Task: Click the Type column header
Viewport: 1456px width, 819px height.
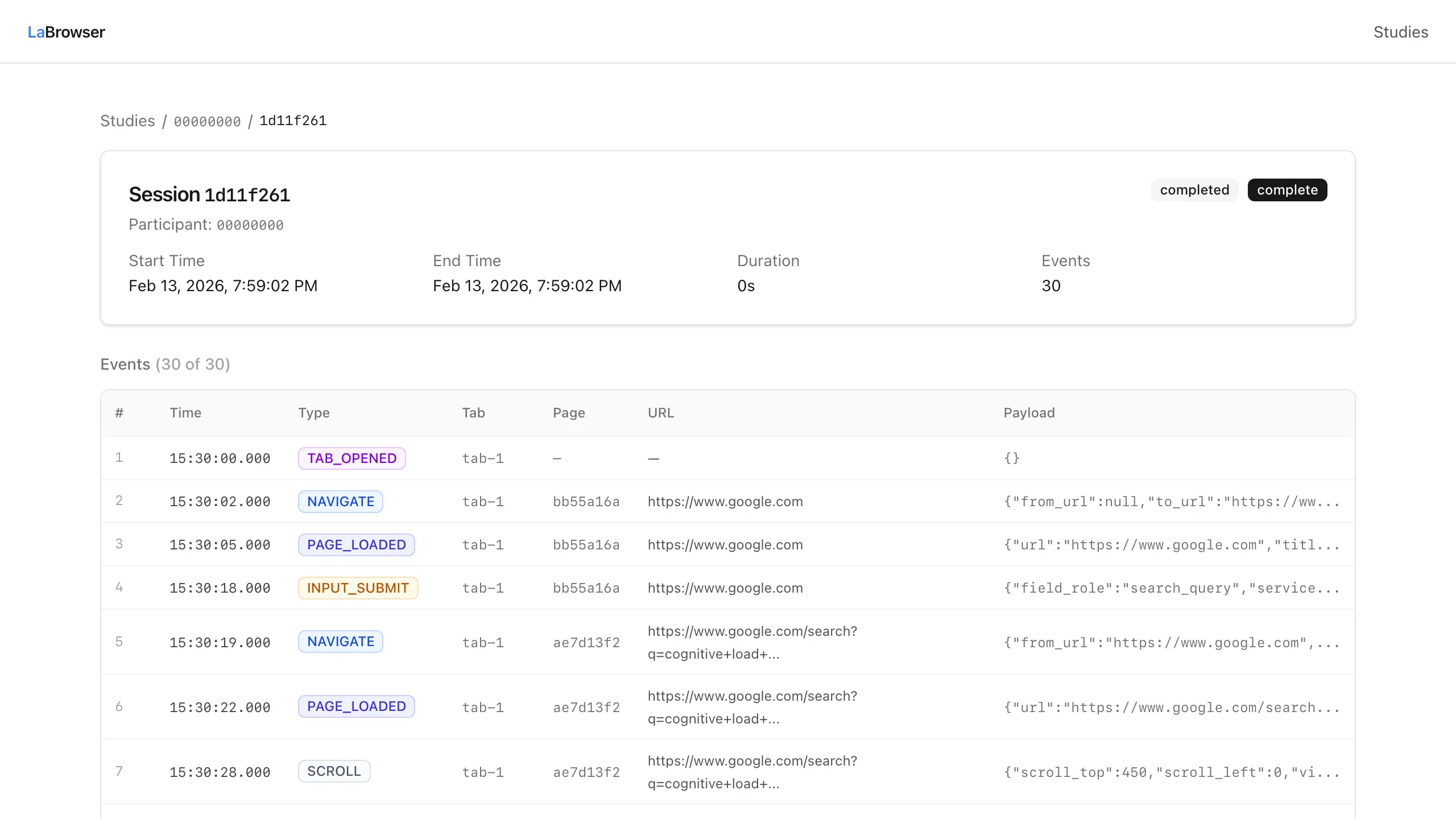Action: tap(314, 413)
